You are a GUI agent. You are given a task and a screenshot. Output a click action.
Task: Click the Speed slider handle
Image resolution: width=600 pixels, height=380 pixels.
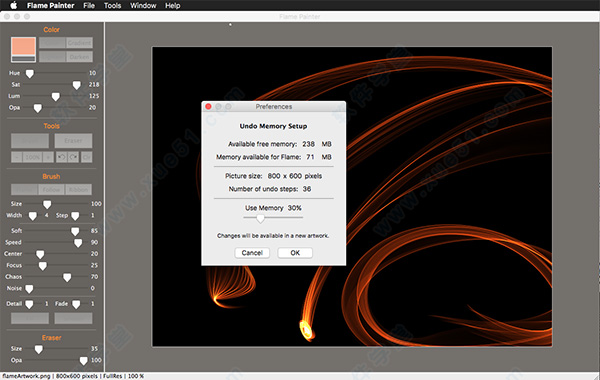78,243
